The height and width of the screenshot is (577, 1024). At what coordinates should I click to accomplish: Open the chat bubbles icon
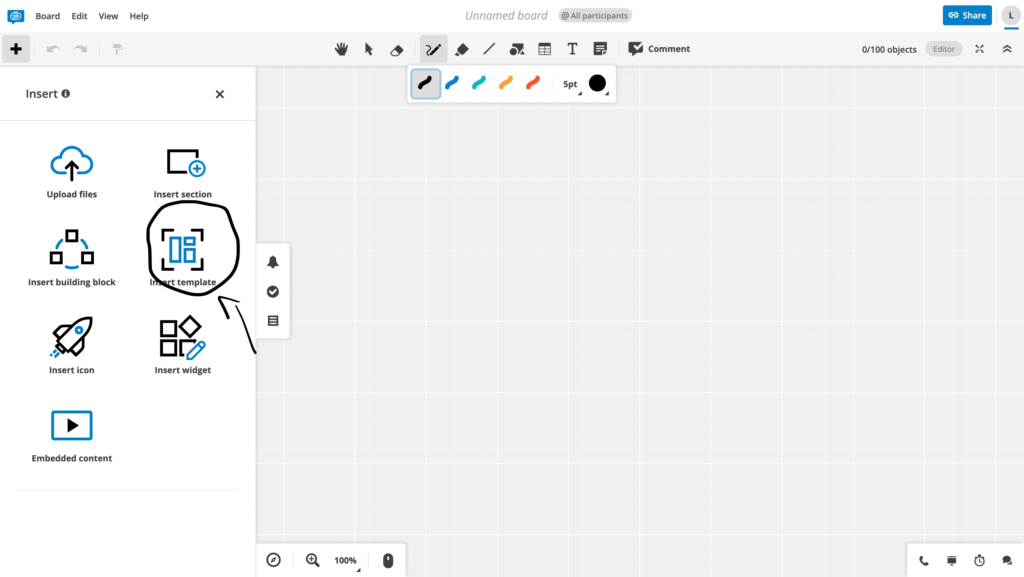pos(1007,561)
